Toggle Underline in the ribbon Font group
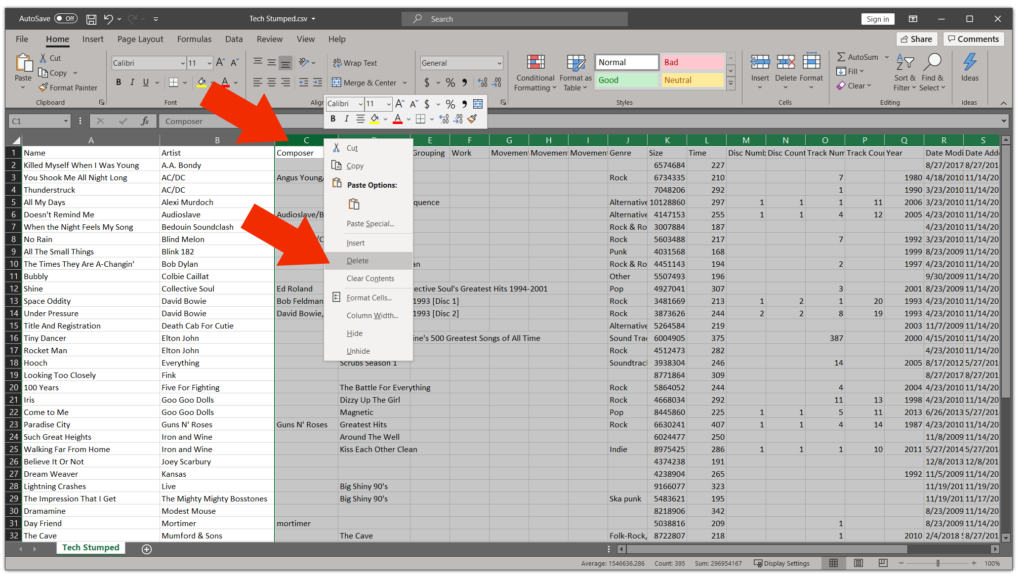The image size is (1024, 579). pyautogui.click(x=146, y=82)
